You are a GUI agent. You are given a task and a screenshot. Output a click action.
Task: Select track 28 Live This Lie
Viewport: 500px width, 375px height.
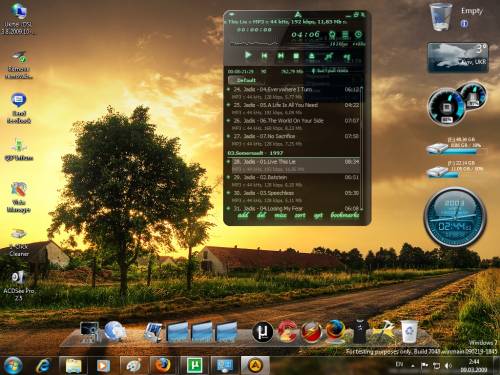(294, 165)
